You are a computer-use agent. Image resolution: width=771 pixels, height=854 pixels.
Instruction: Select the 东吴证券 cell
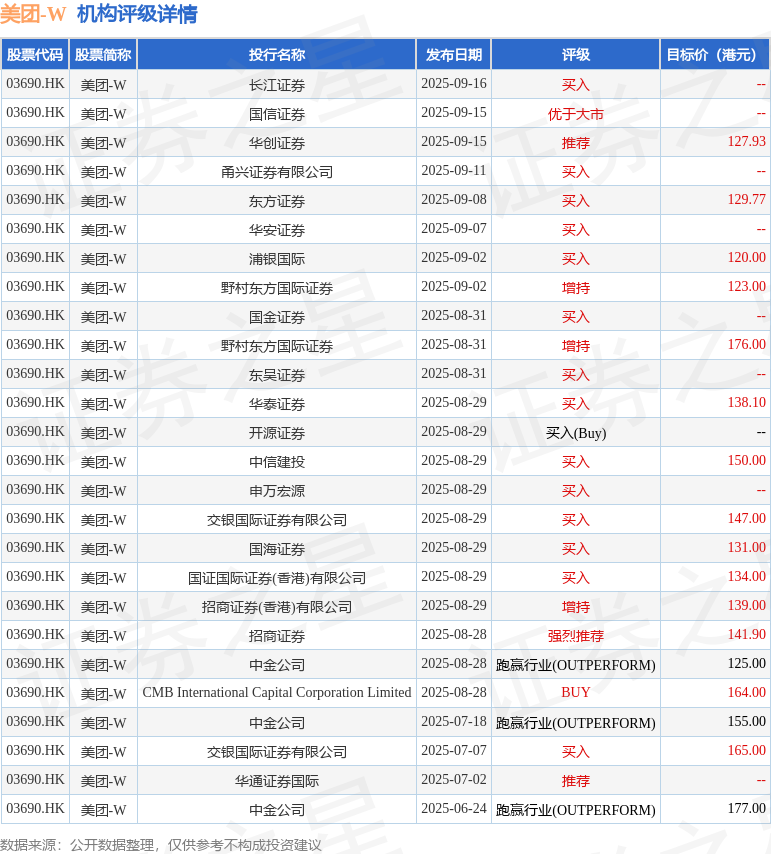point(277,375)
